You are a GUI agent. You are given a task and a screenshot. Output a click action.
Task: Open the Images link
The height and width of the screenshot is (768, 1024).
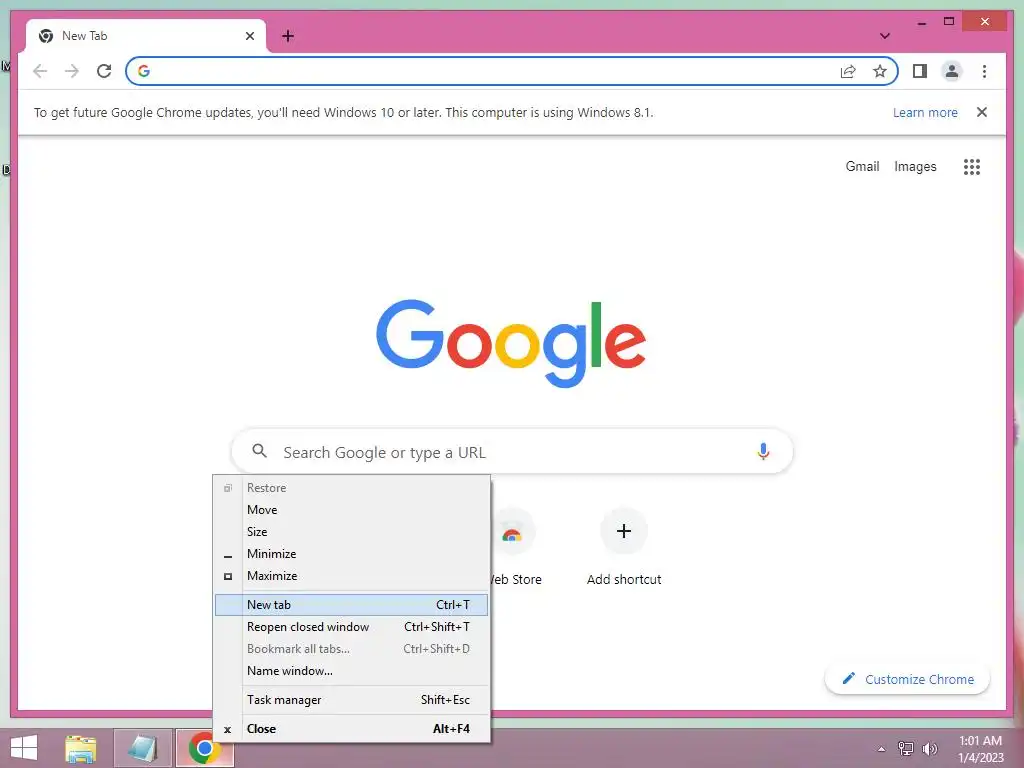915,167
